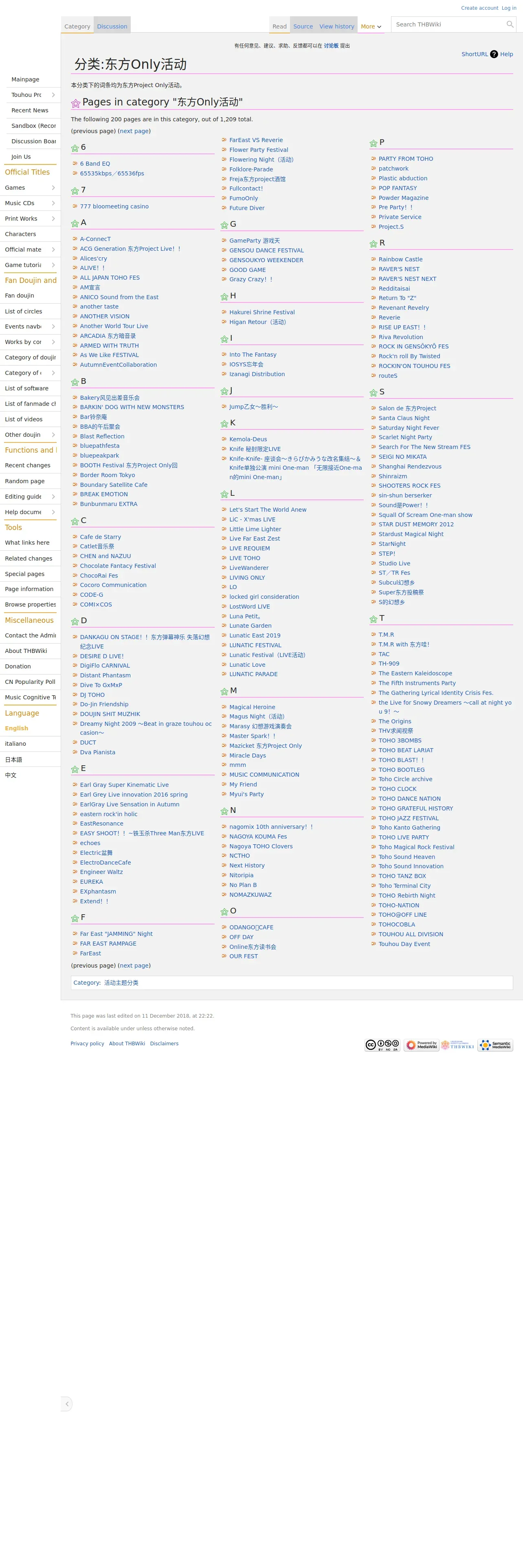This screenshot has width=523, height=1568.
Task: Click the THBWiki footer logo
Action: [x=457, y=1045]
